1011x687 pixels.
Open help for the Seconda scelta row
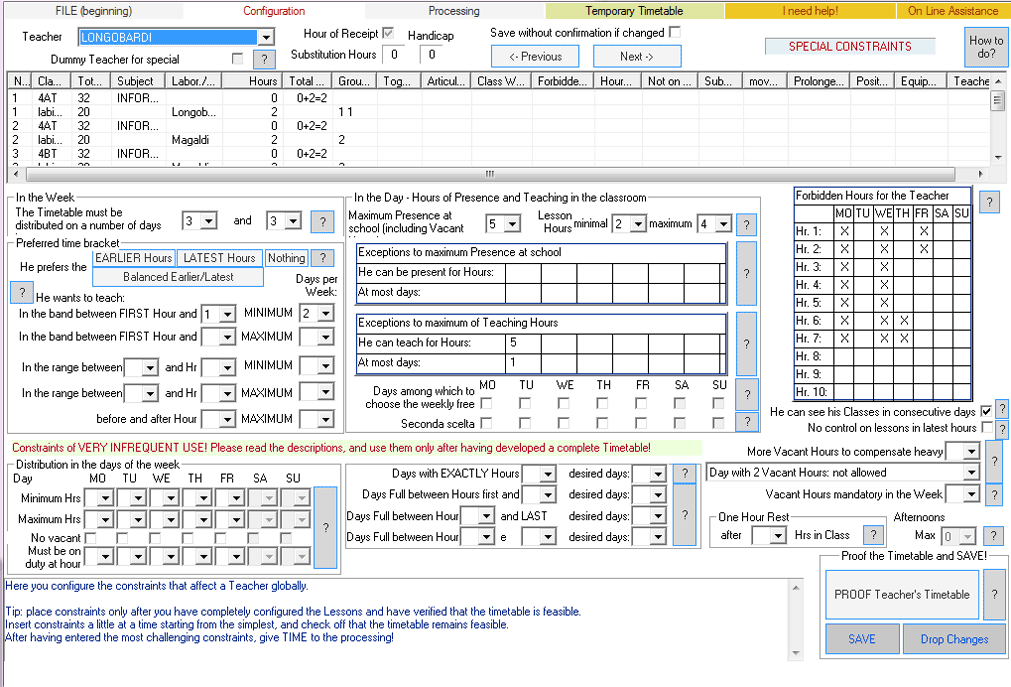pyautogui.click(x=747, y=422)
